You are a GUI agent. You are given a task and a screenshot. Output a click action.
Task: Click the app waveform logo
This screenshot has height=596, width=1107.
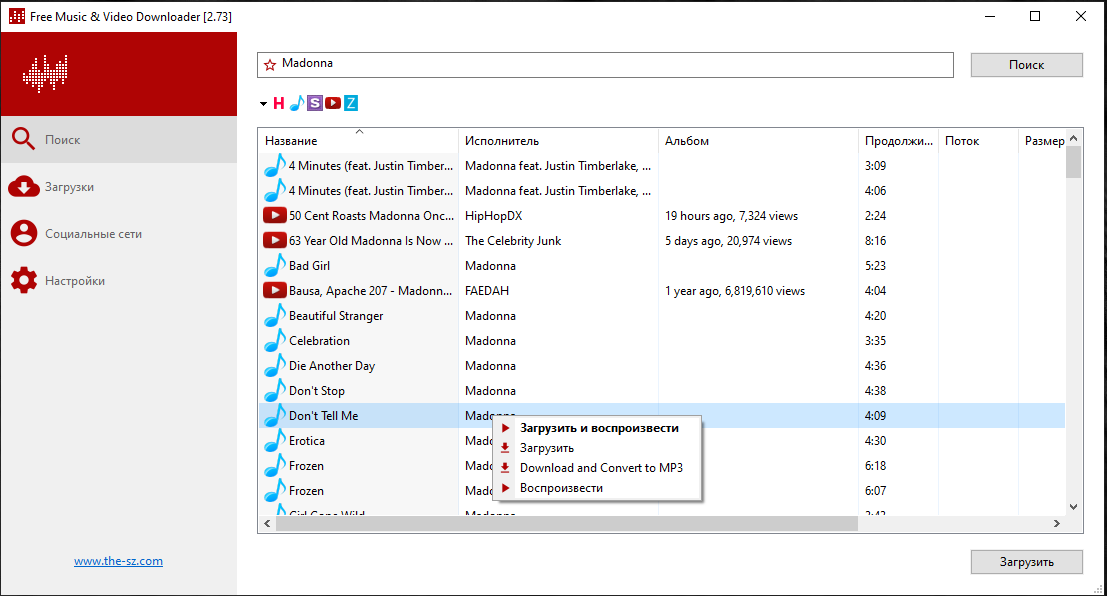point(45,73)
